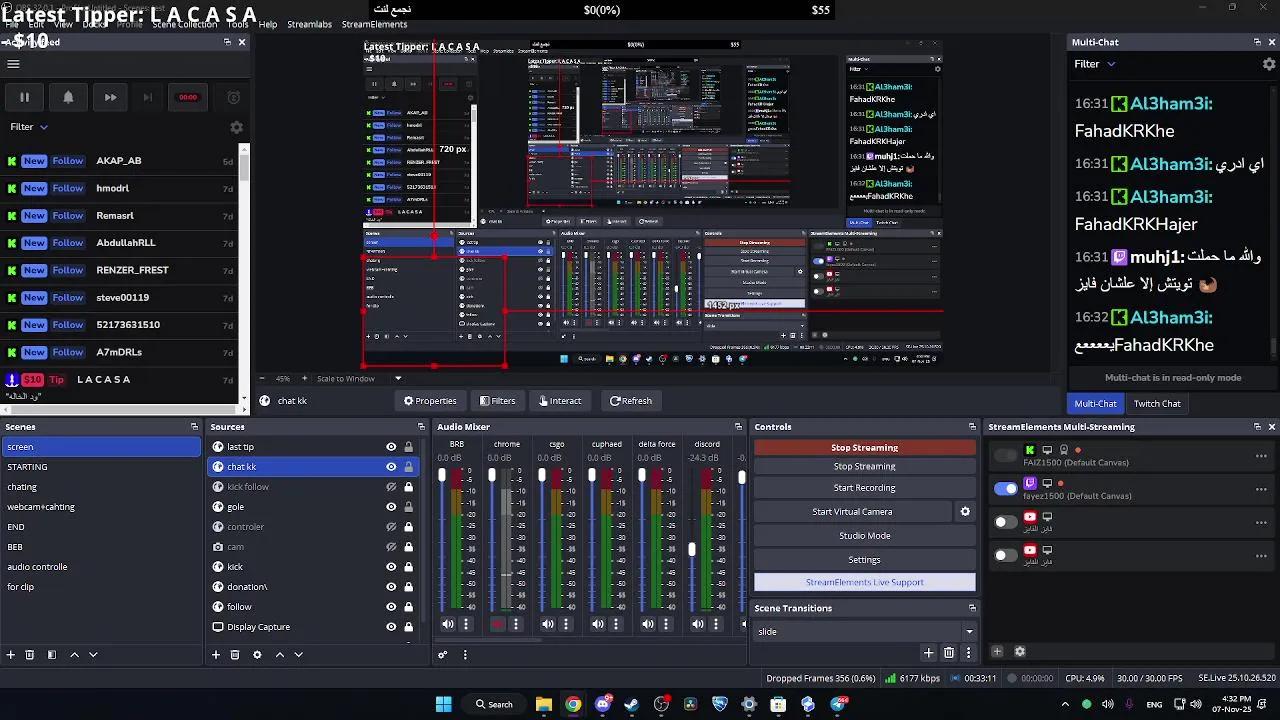1280x720 pixels.
Task: Open csgo audio channel options menu
Action: pos(566,624)
